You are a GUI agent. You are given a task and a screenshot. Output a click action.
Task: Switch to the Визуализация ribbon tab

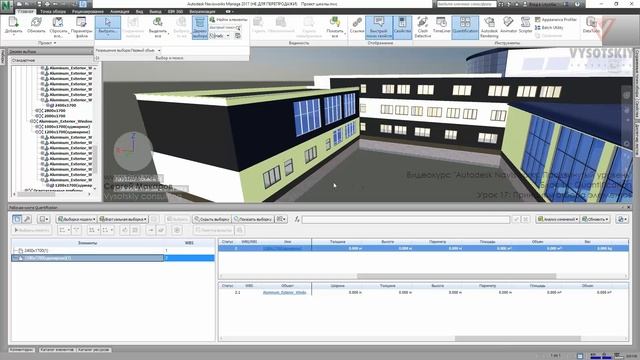(x=202, y=11)
